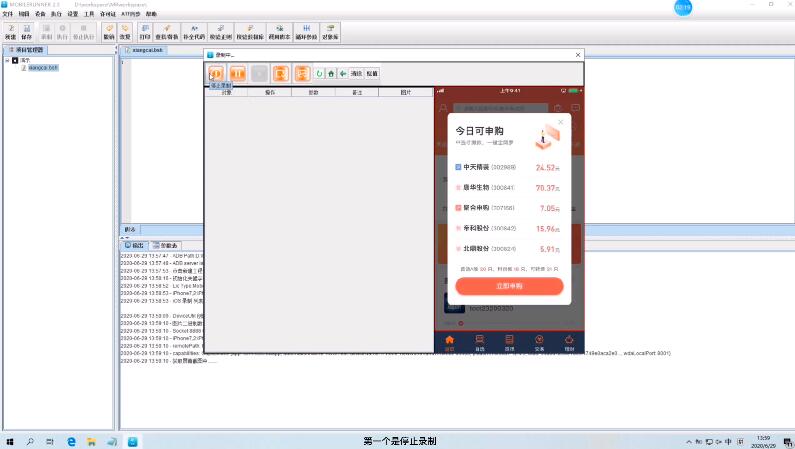Open the Windows Start menu
This screenshot has height=449, width=795.
pyautogui.click(x=9, y=440)
